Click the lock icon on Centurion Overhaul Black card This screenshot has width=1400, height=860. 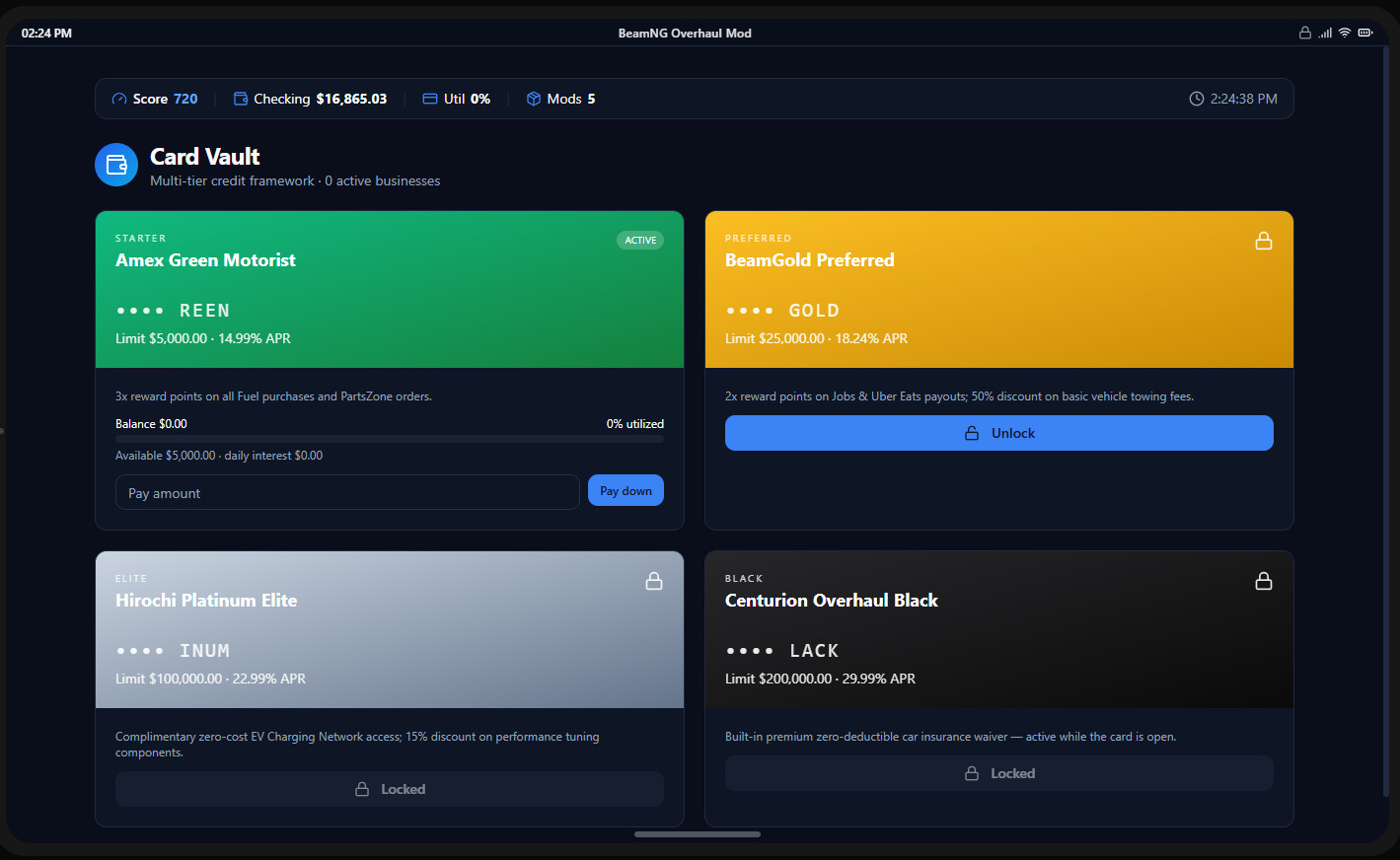coord(1264,581)
